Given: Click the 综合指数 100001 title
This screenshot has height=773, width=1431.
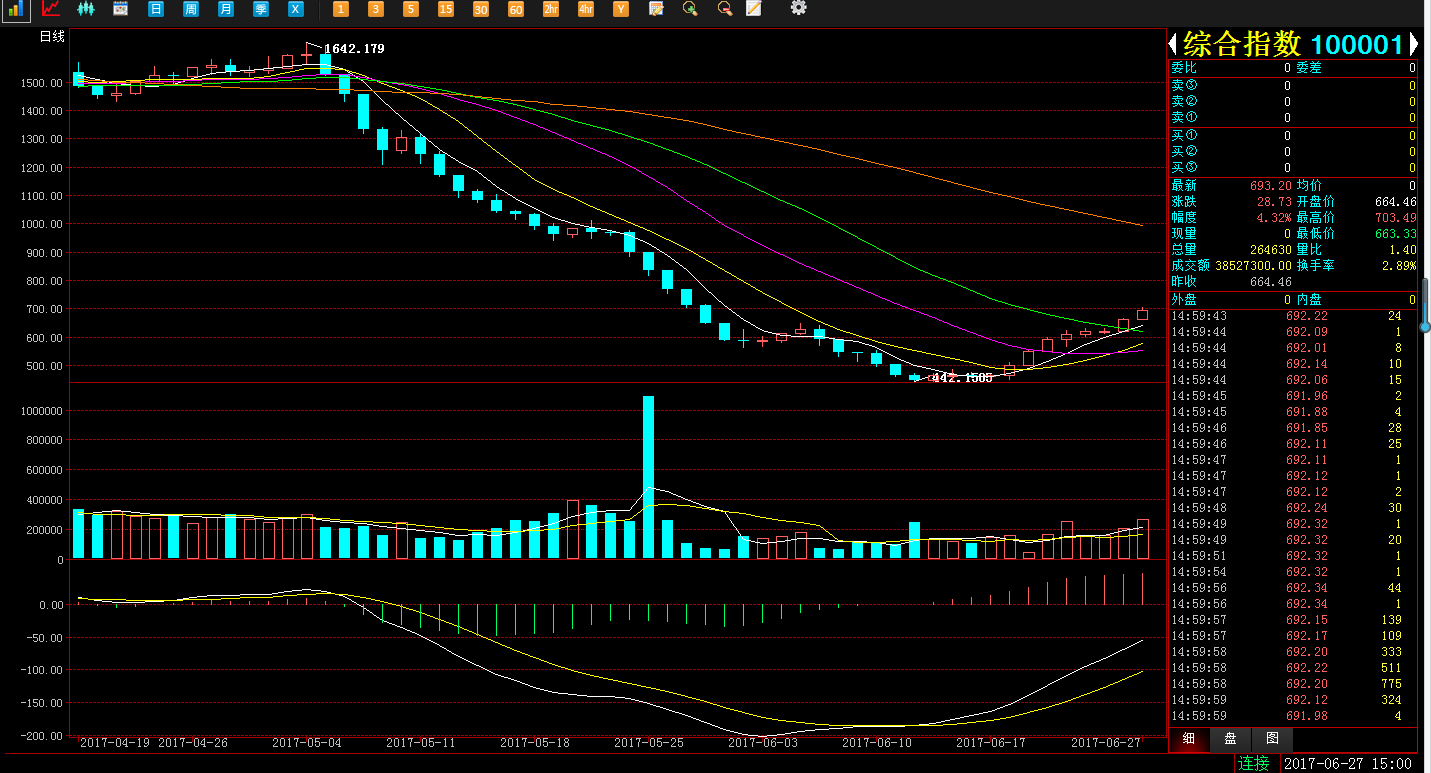Looking at the screenshot, I should [1293, 44].
